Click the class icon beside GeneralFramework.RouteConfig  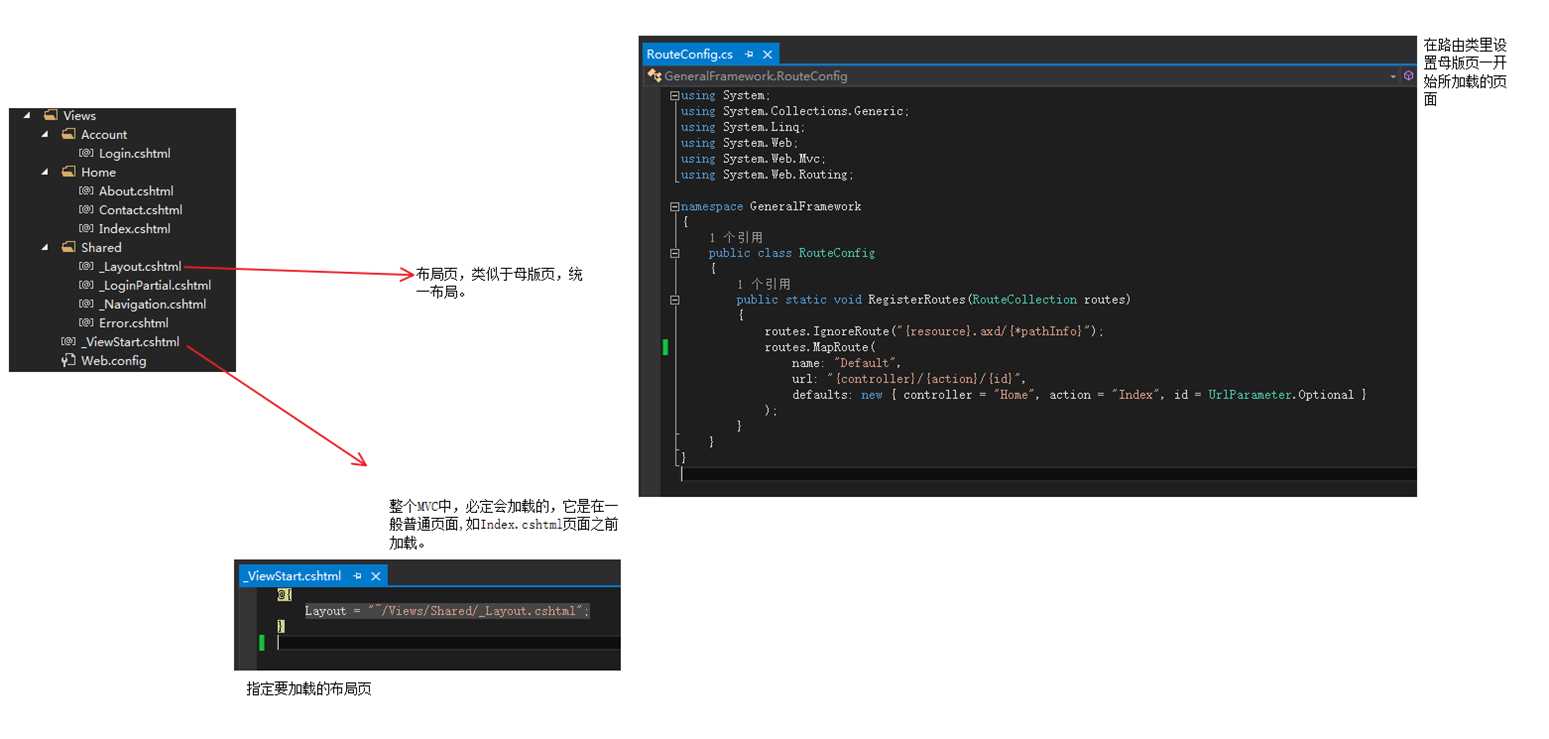point(654,76)
